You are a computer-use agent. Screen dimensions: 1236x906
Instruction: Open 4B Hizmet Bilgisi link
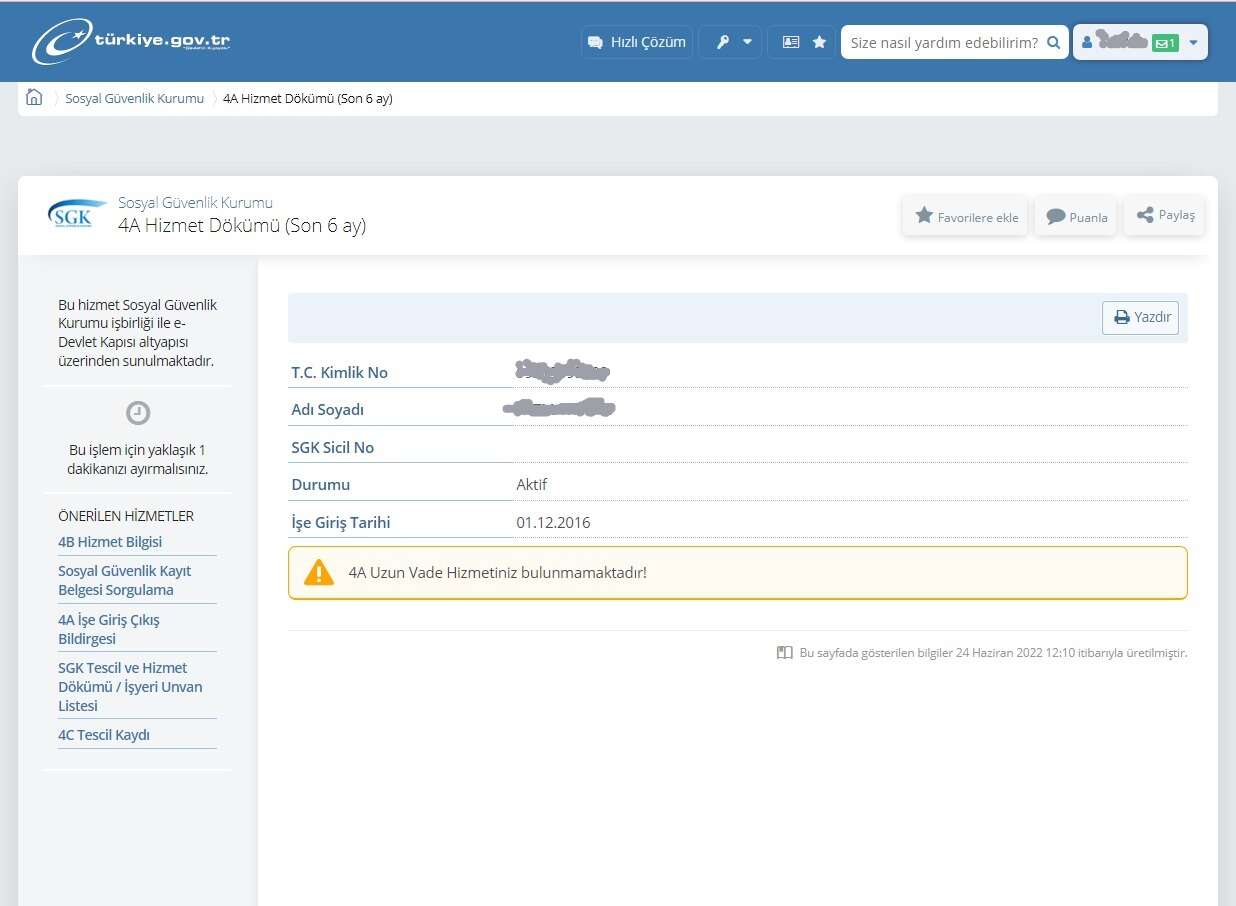point(110,542)
